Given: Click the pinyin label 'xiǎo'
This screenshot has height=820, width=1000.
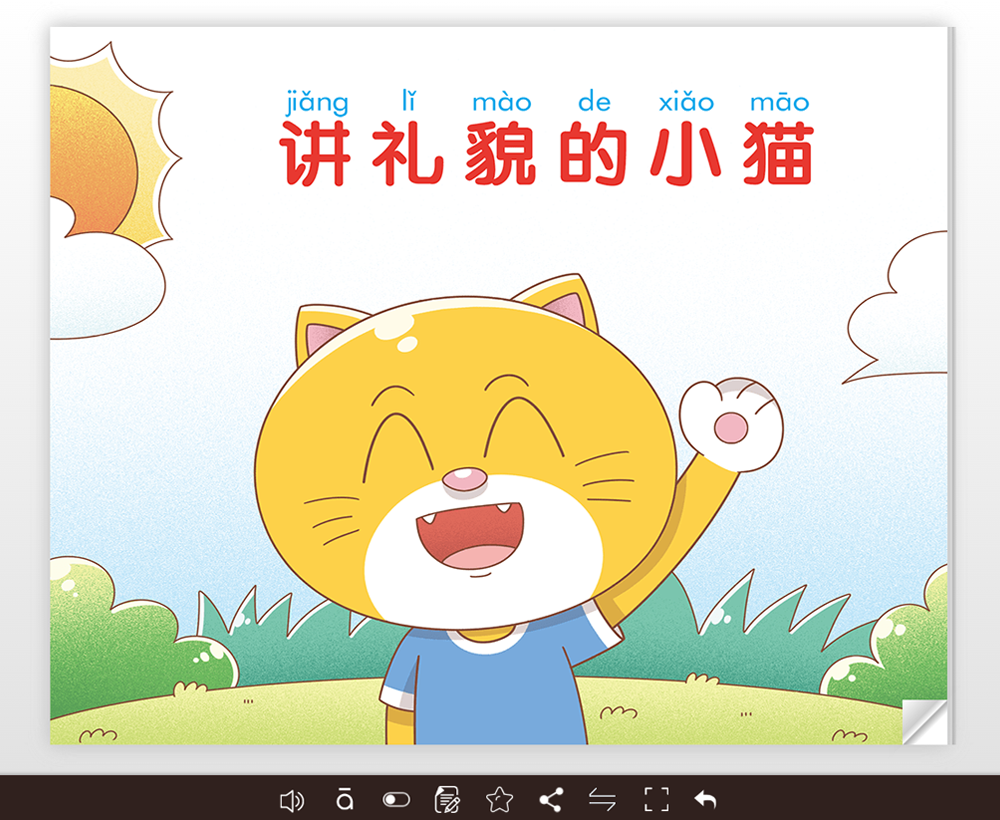Looking at the screenshot, I should pos(687,102).
